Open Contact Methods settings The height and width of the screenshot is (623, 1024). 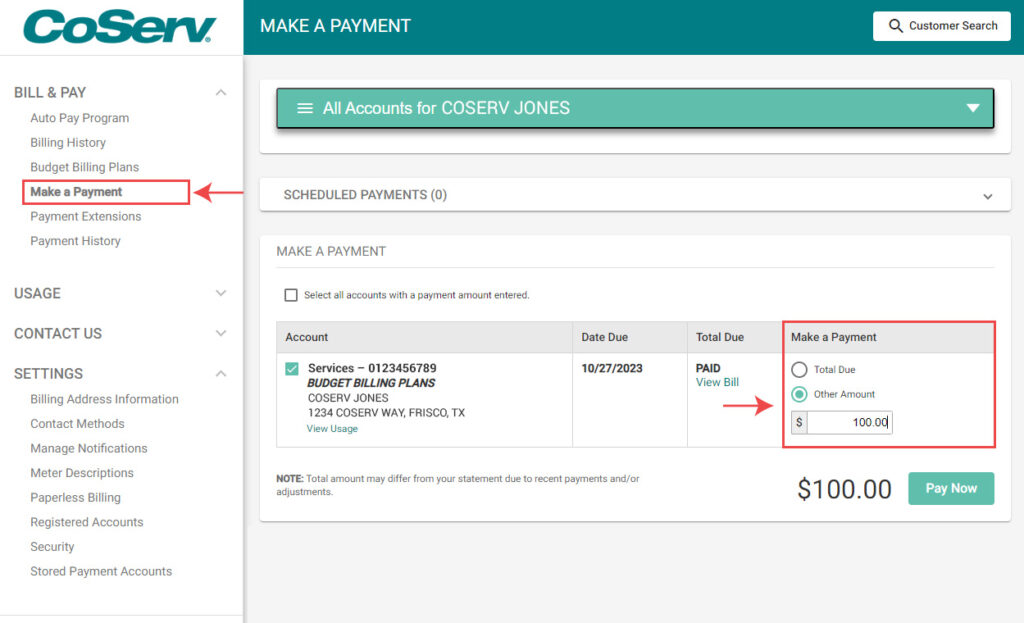coord(77,424)
